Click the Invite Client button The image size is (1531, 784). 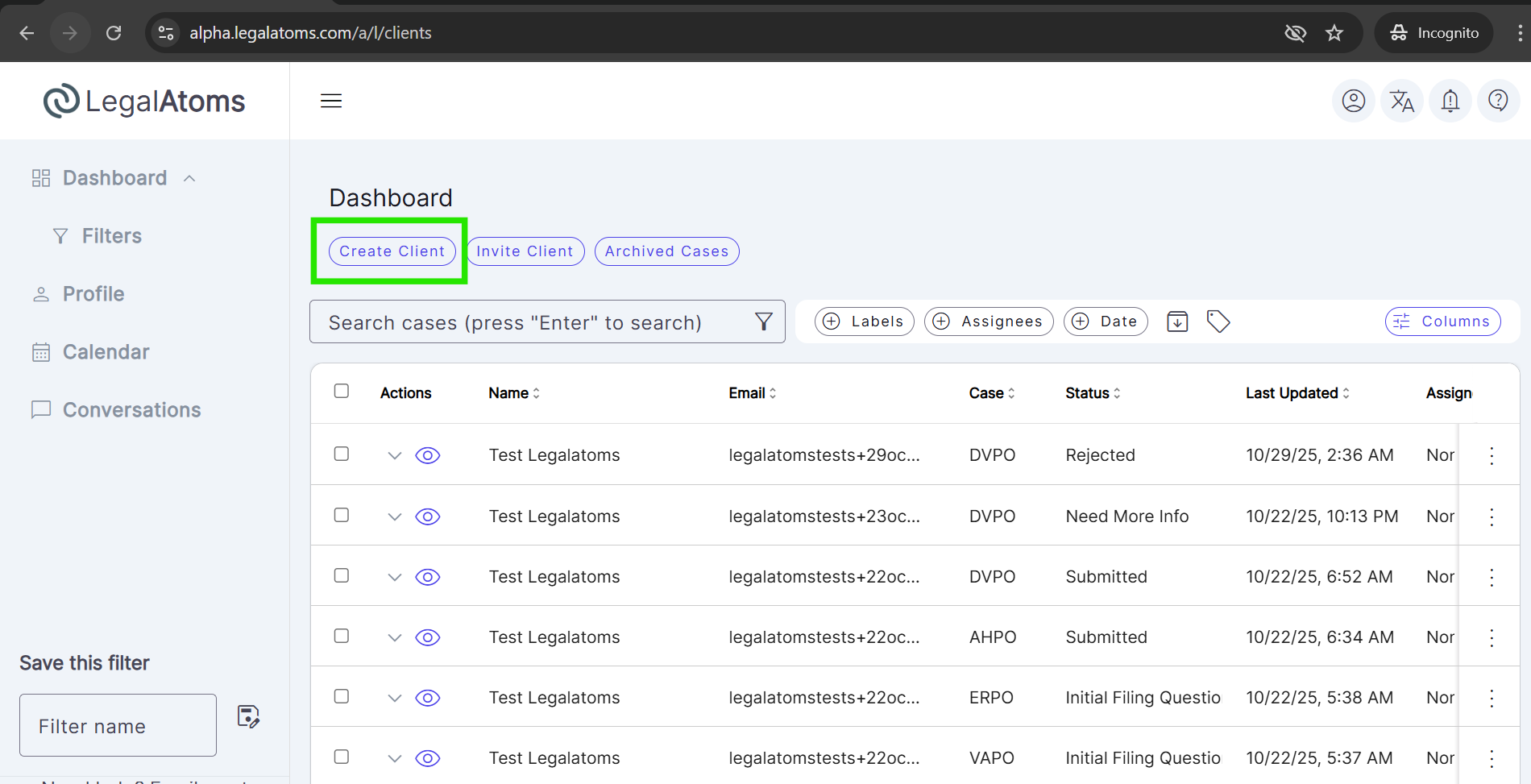click(525, 251)
